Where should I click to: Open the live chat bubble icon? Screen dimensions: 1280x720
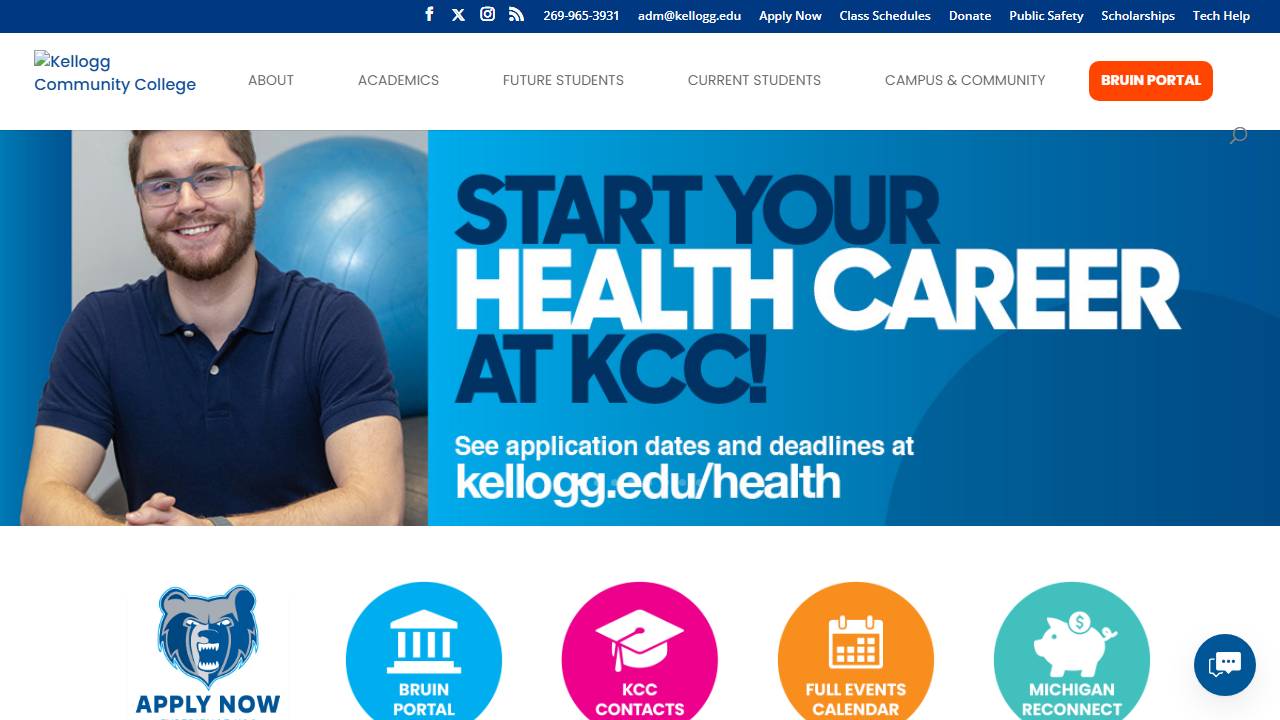coord(1225,665)
